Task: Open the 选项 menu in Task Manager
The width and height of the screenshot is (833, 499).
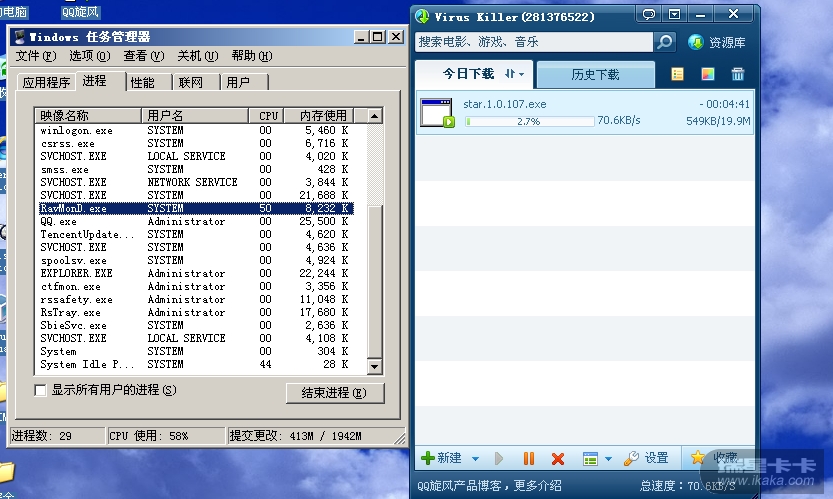Action: pyautogui.click(x=89, y=56)
